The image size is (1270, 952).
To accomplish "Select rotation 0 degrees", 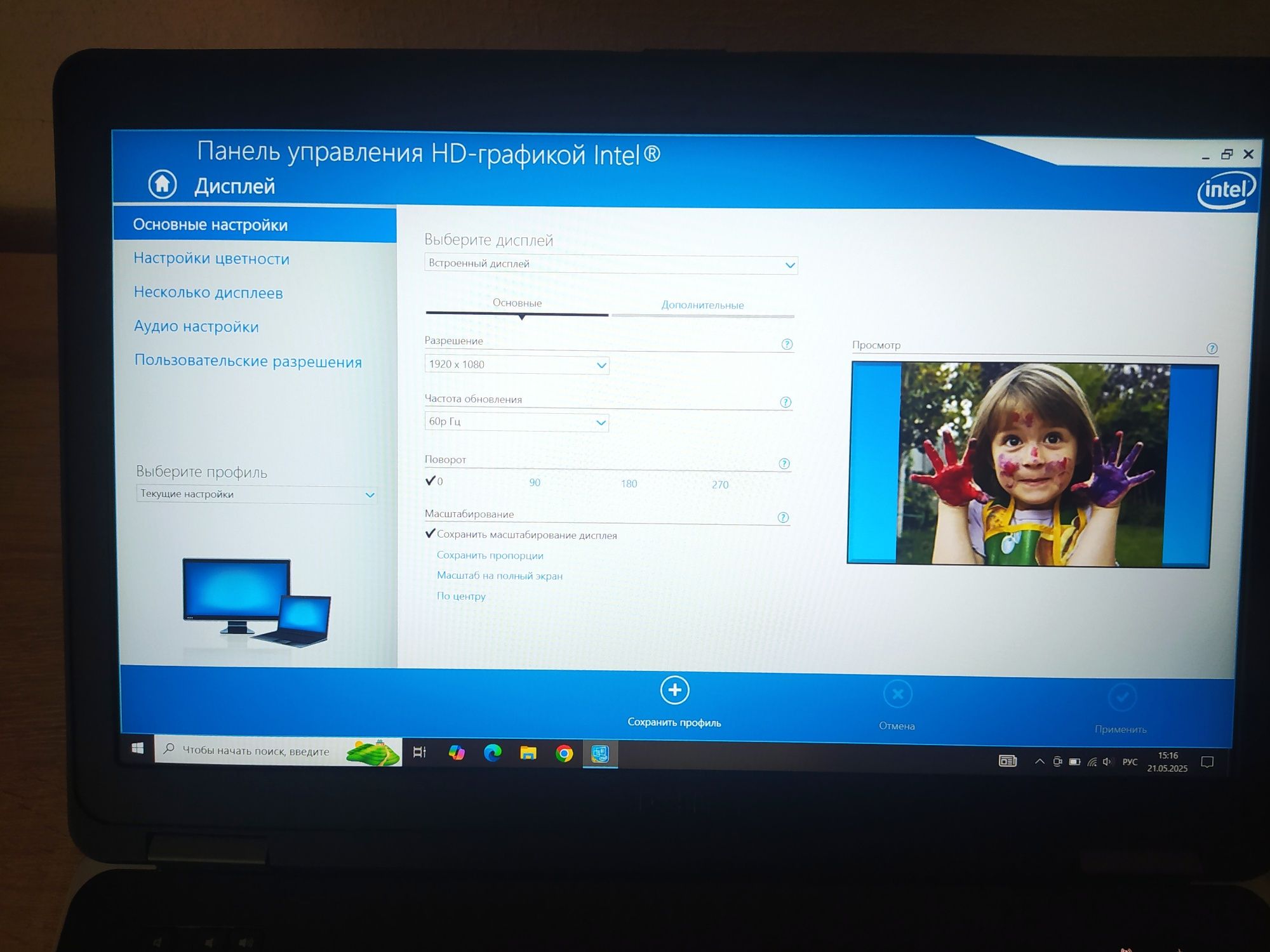I will tap(434, 480).
